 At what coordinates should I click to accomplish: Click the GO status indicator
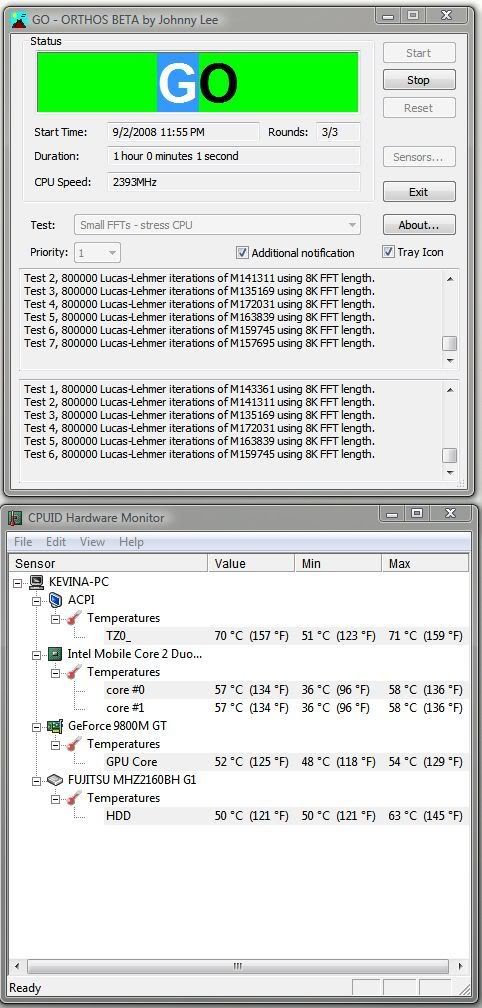click(x=197, y=82)
